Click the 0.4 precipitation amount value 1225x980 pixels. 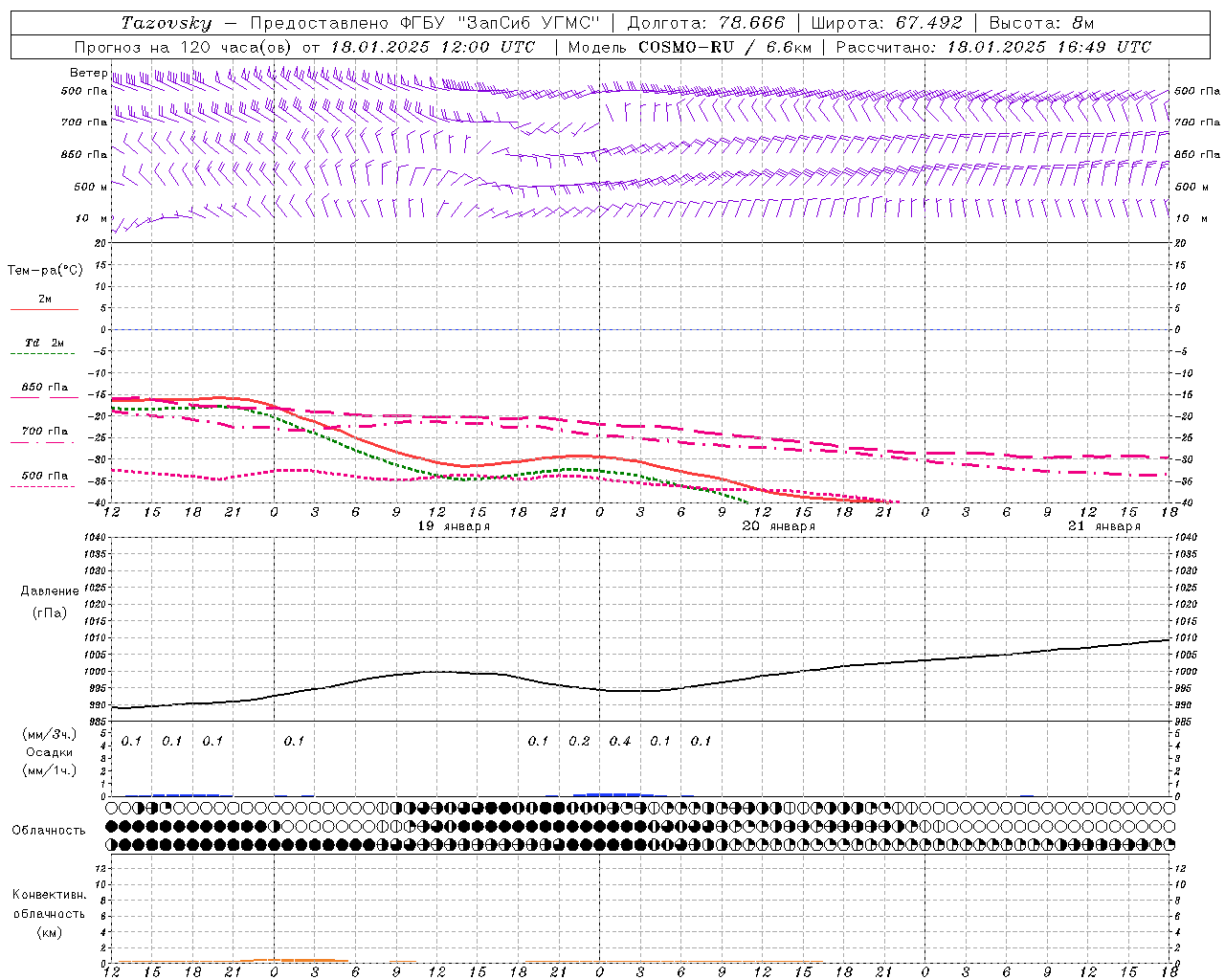pyautogui.click(x=620, y=741)
